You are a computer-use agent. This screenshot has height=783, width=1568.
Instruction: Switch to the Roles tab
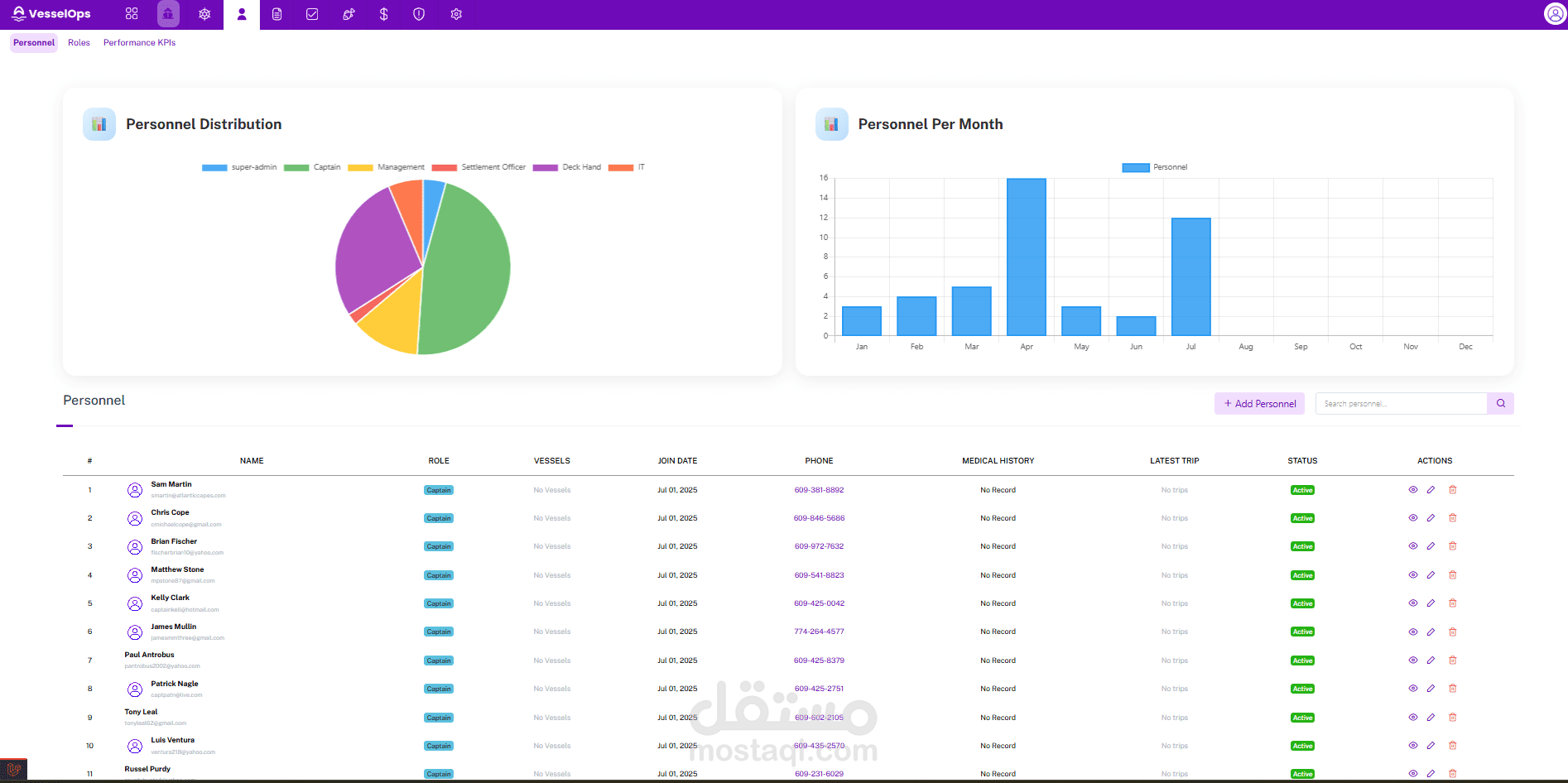click(79, 43)
